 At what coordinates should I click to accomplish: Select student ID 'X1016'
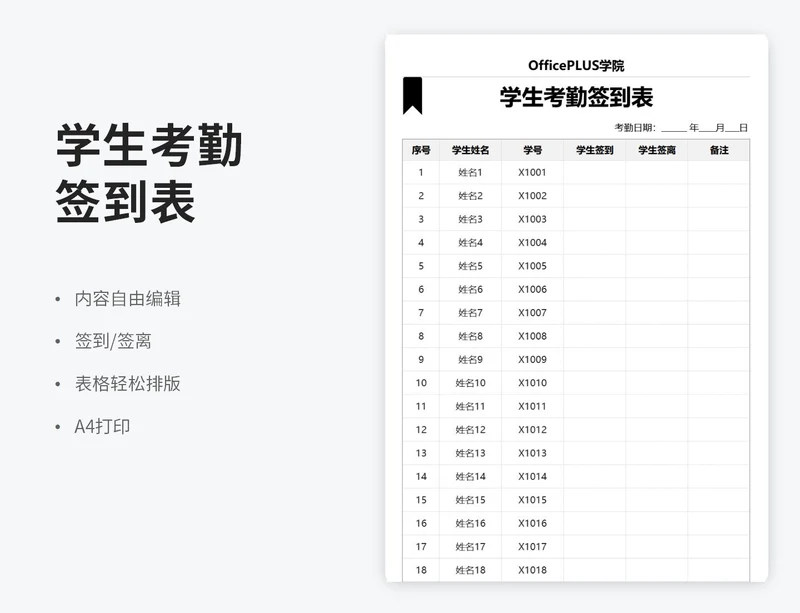click(532, 523)
